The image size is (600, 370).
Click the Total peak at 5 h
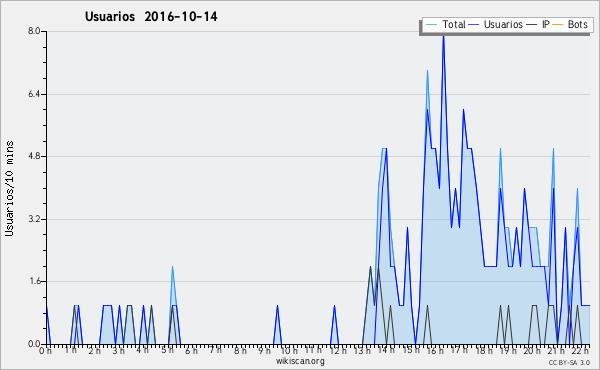[173, 268]
